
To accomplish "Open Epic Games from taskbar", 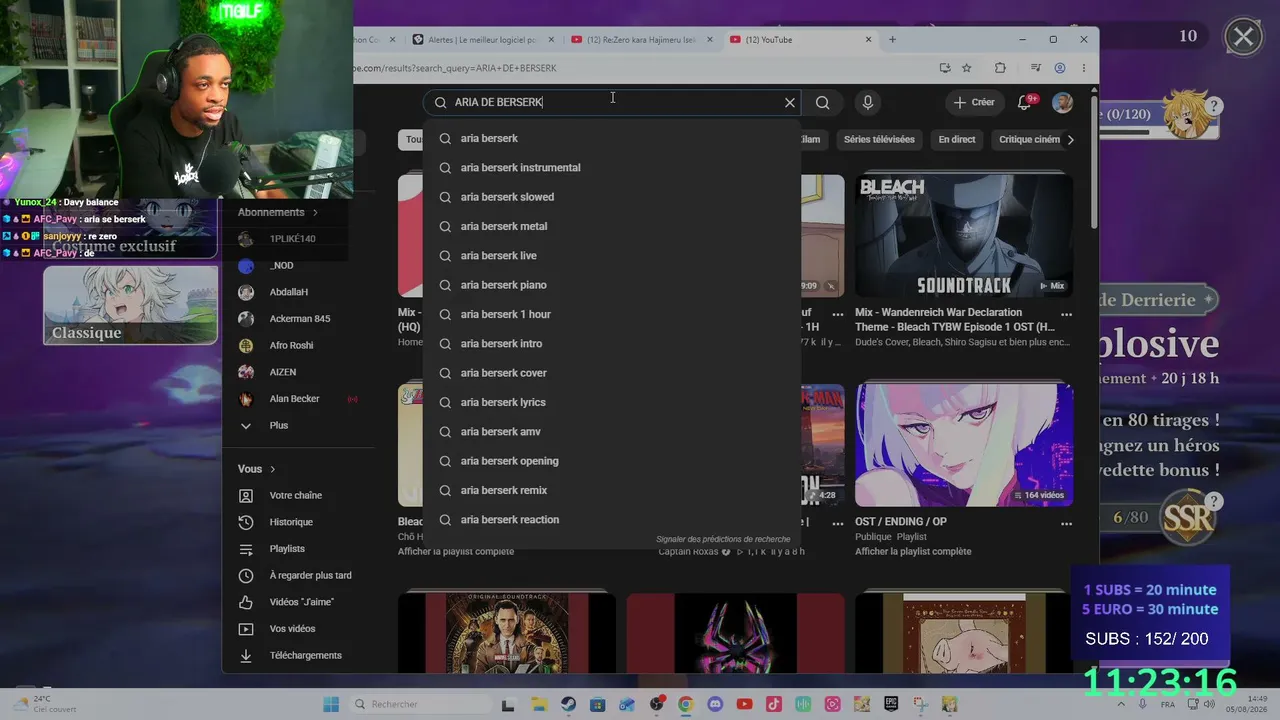I will pyautogui.click(x=890, y=704).
